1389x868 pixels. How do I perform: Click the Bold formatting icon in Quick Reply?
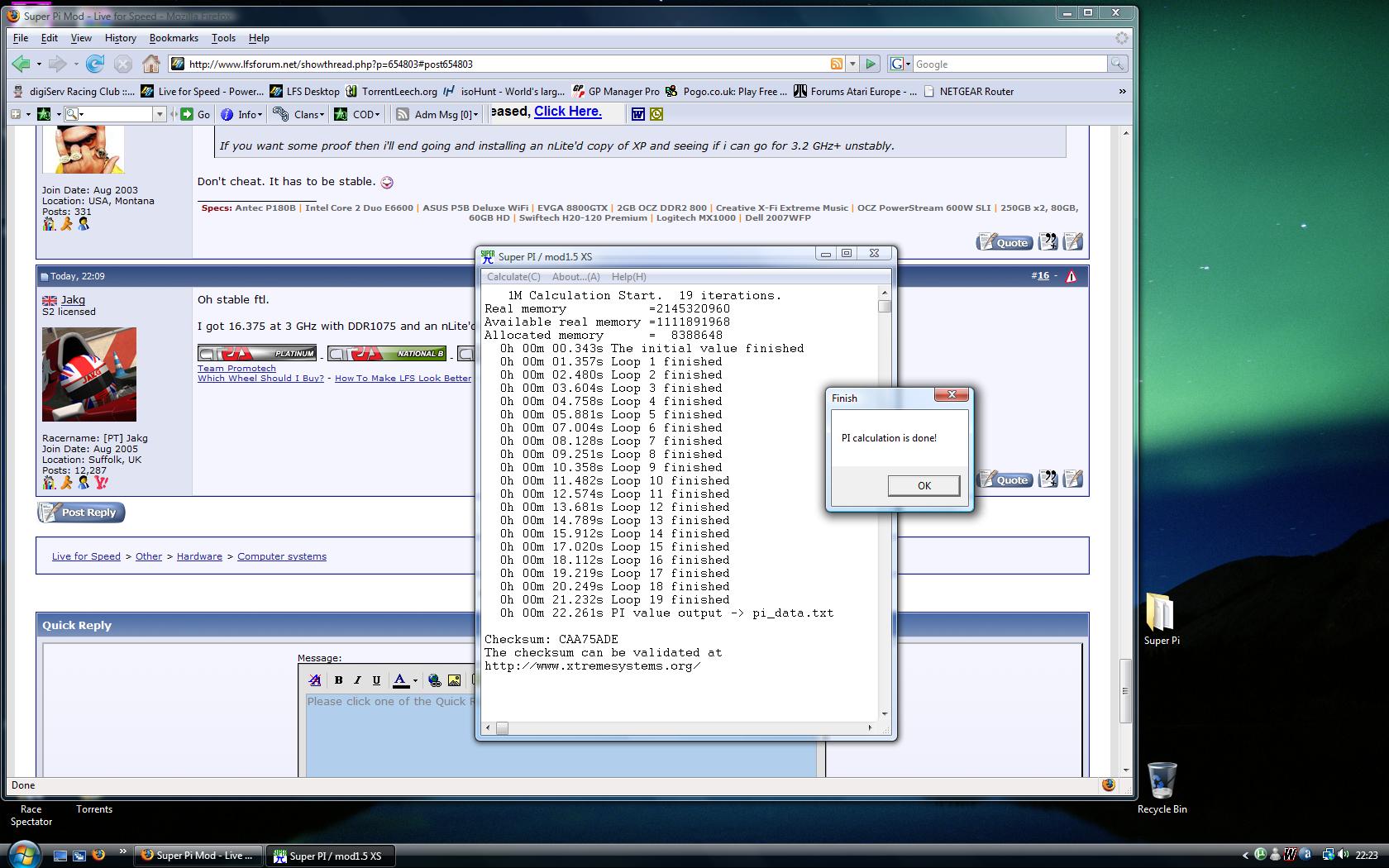[338, 680]
